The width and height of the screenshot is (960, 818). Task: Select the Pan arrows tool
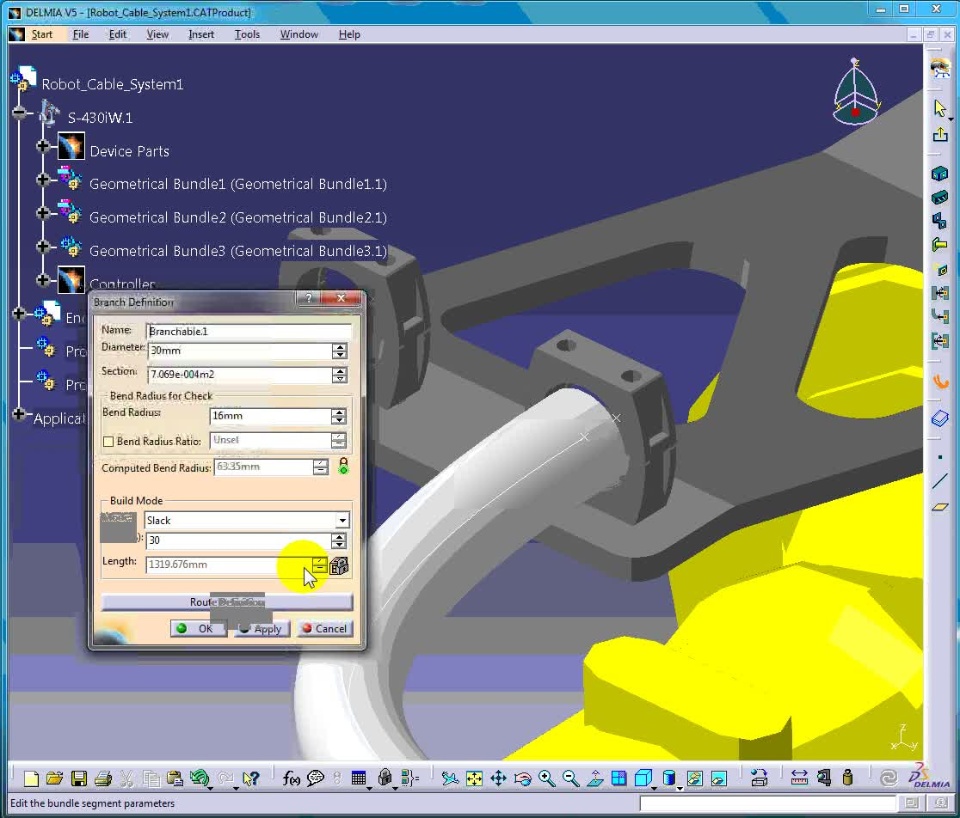click(498, 778)
